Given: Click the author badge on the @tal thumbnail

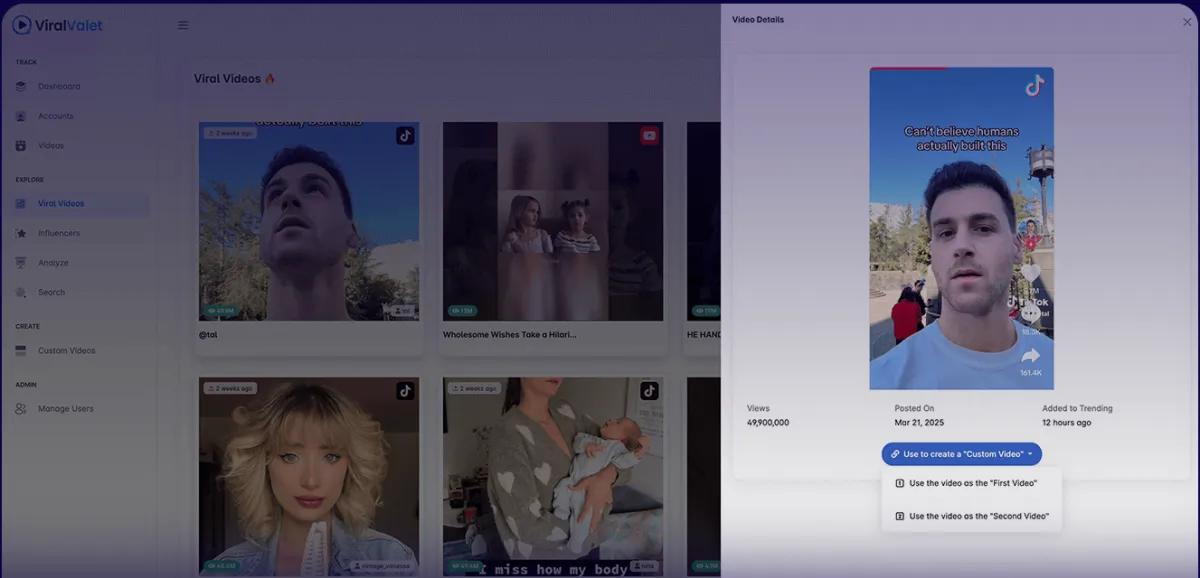Looking at the screenshot, I should point(402,311).
